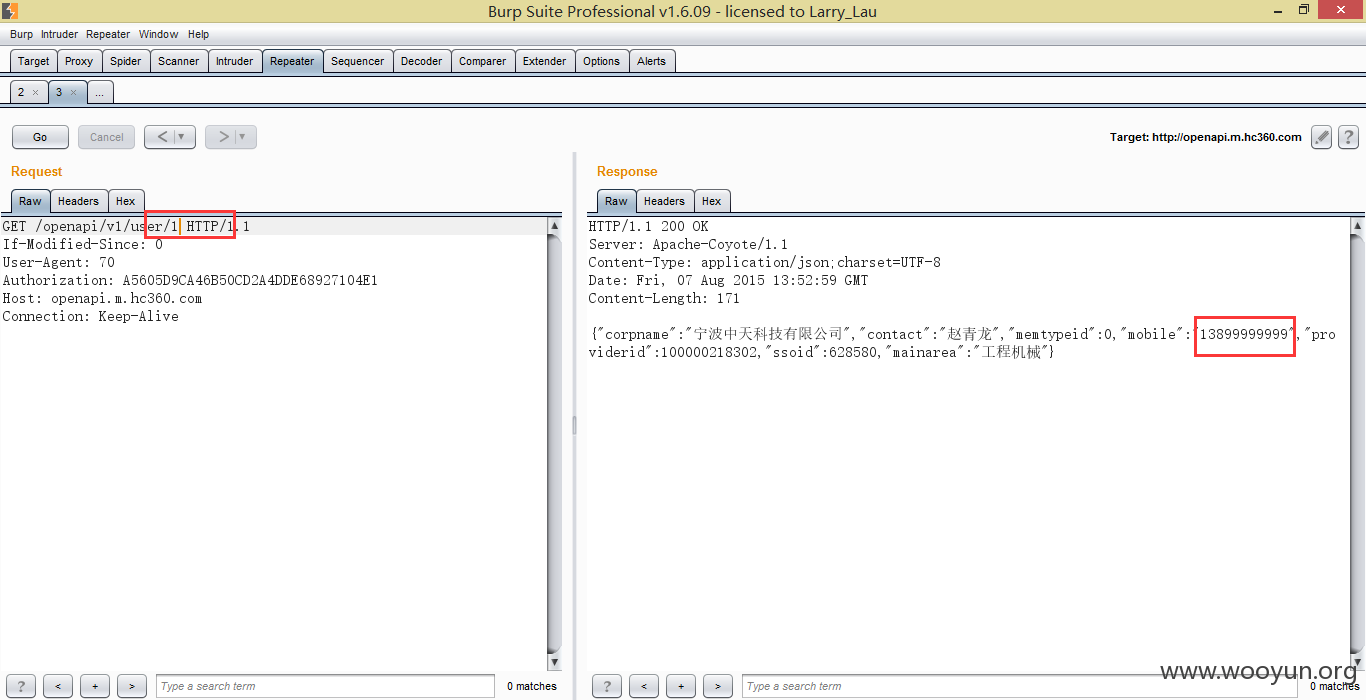Open the Burp menu

point(21,34)
